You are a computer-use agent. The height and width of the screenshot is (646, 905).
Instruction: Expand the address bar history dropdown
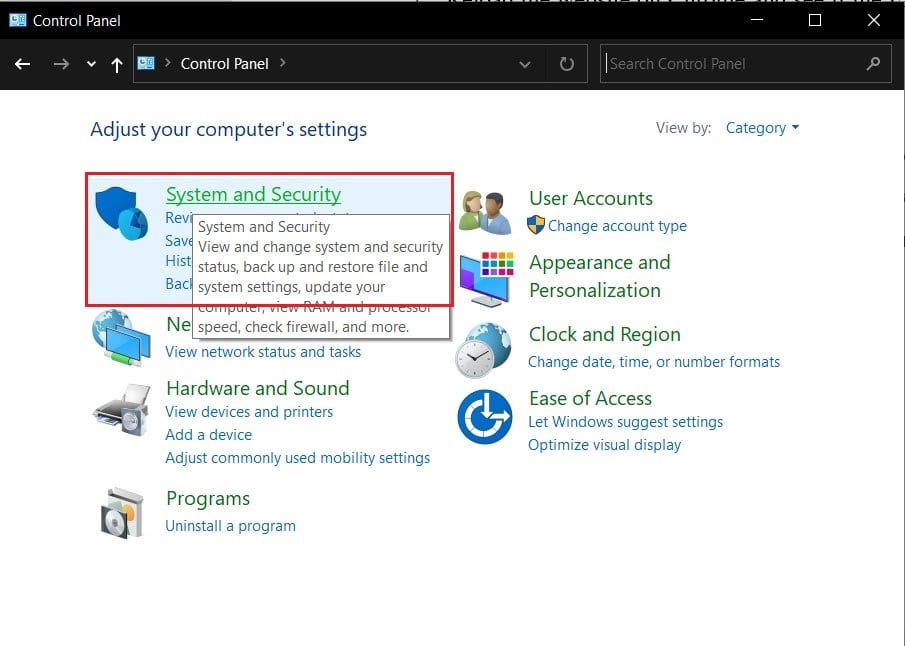click(x=525, y=64)
